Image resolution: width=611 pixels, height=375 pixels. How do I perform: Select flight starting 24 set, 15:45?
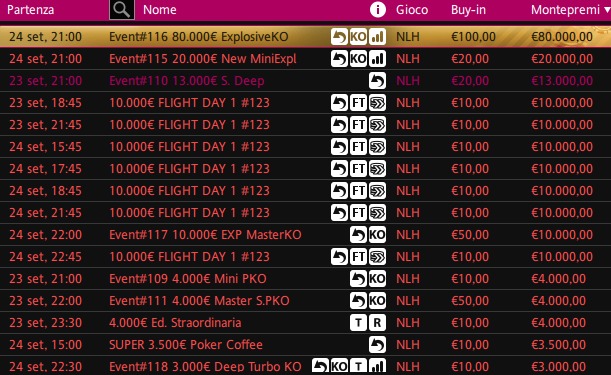pos(306,147)
